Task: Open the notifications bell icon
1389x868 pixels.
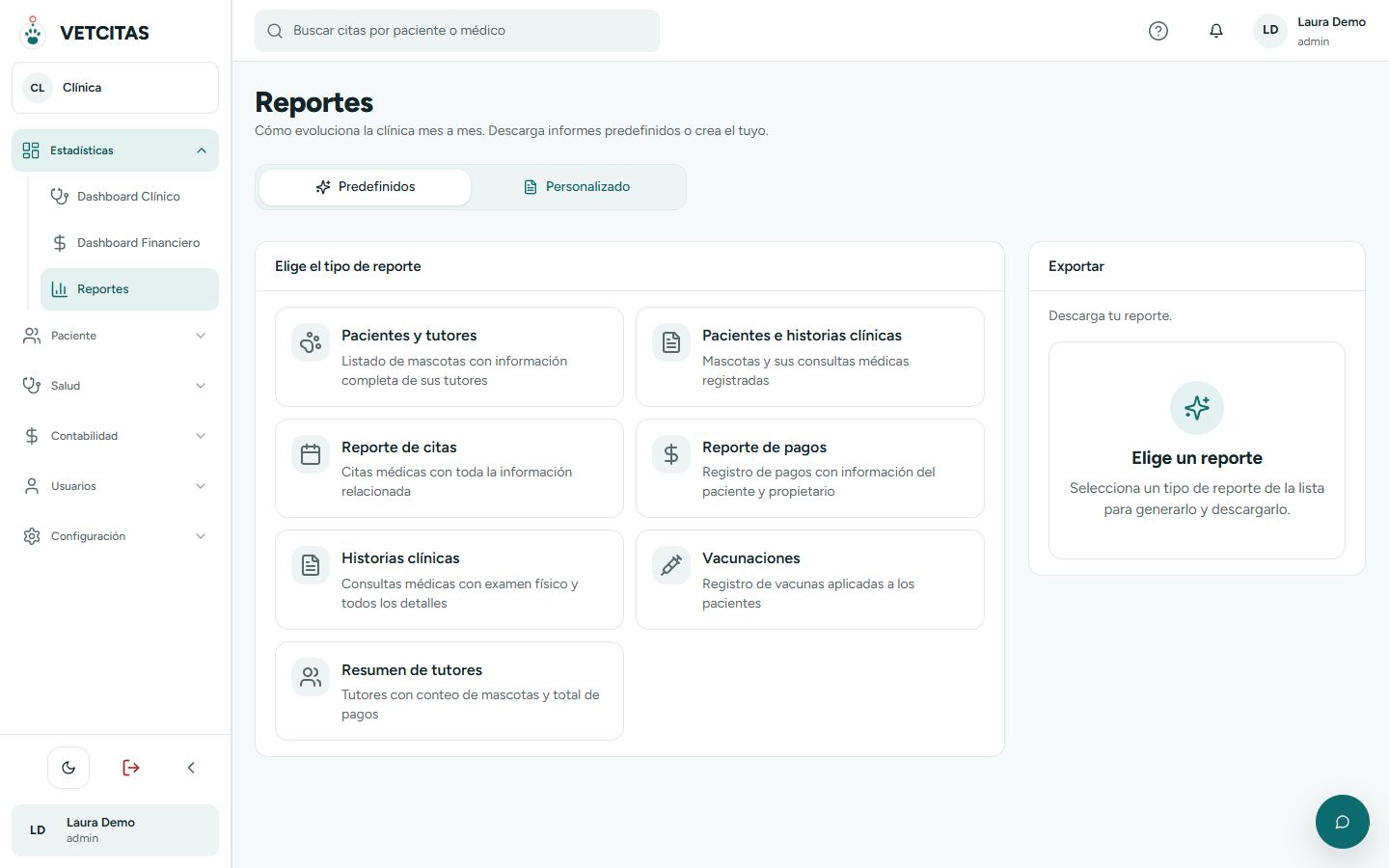Action: (x=1216, y=31)
